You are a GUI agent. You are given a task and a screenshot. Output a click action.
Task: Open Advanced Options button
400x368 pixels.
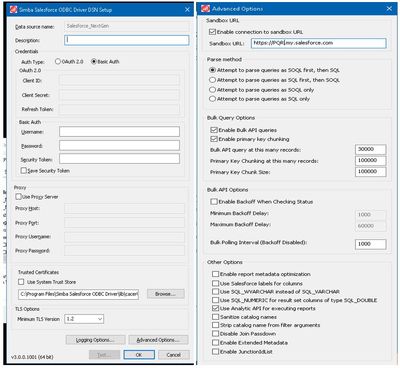[x=158, y=340]
